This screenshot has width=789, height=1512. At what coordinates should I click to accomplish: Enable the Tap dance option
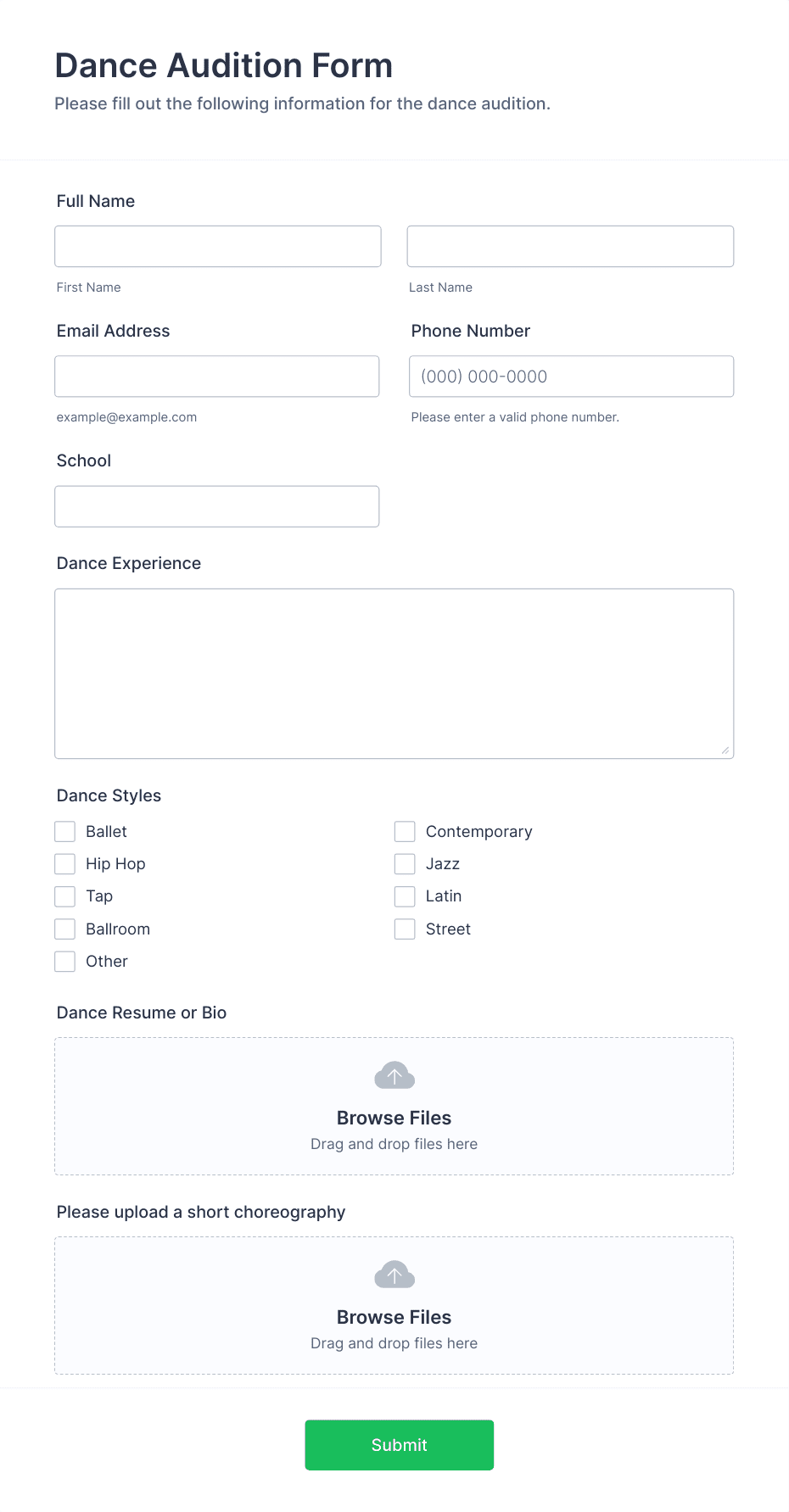[64, 895]
